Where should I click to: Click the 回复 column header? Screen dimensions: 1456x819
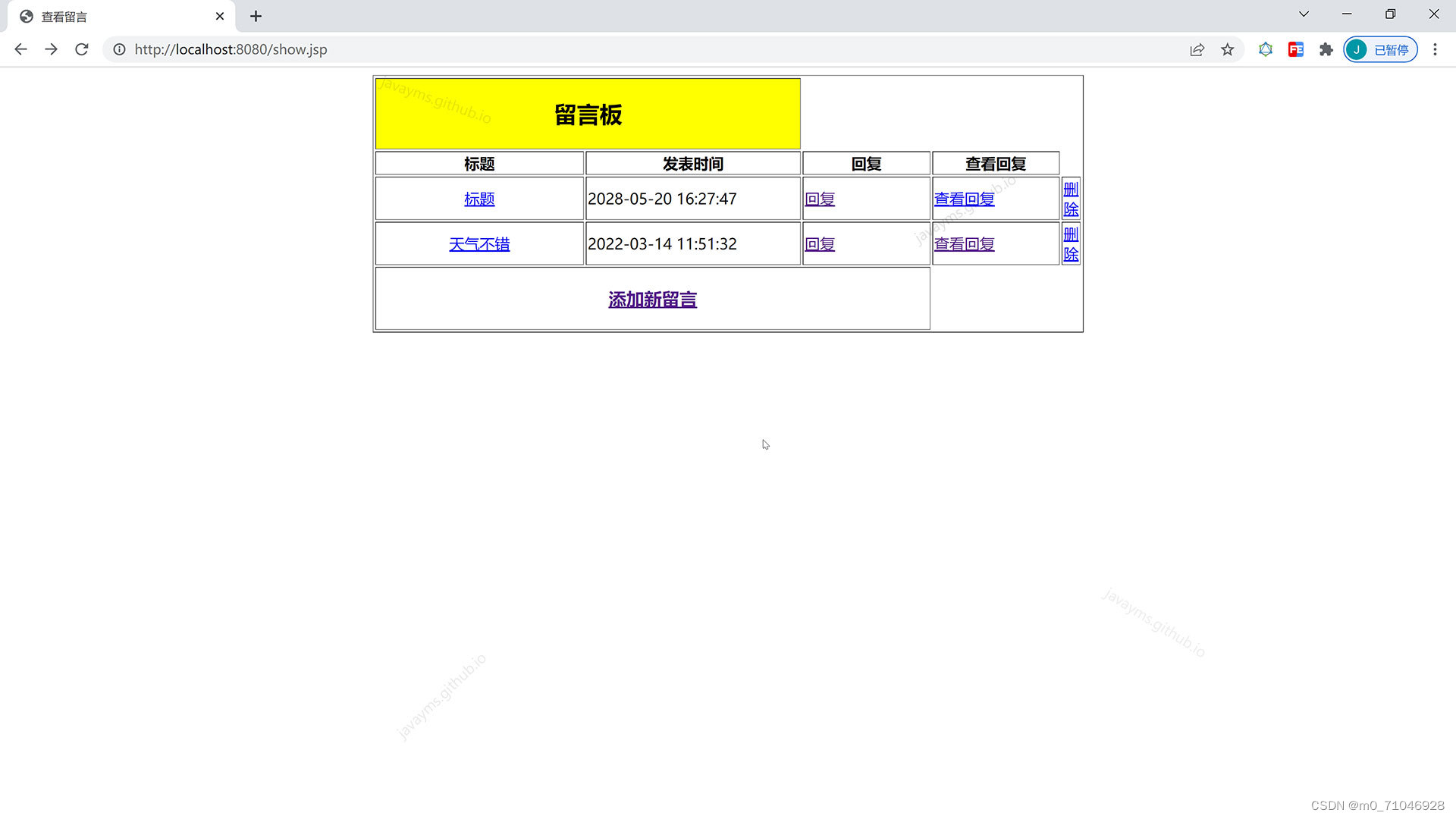coord(866,164)
